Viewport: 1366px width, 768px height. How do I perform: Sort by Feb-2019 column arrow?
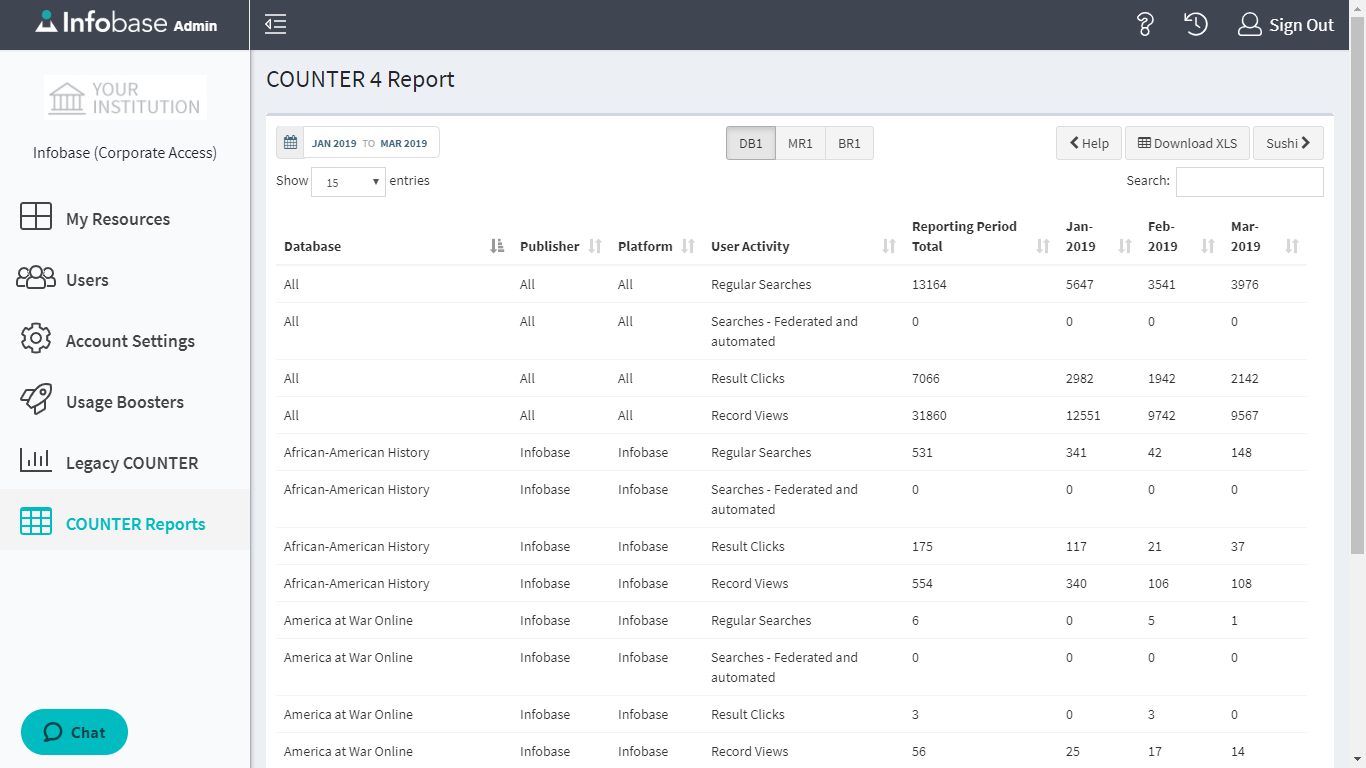[x=1208, y=246]
